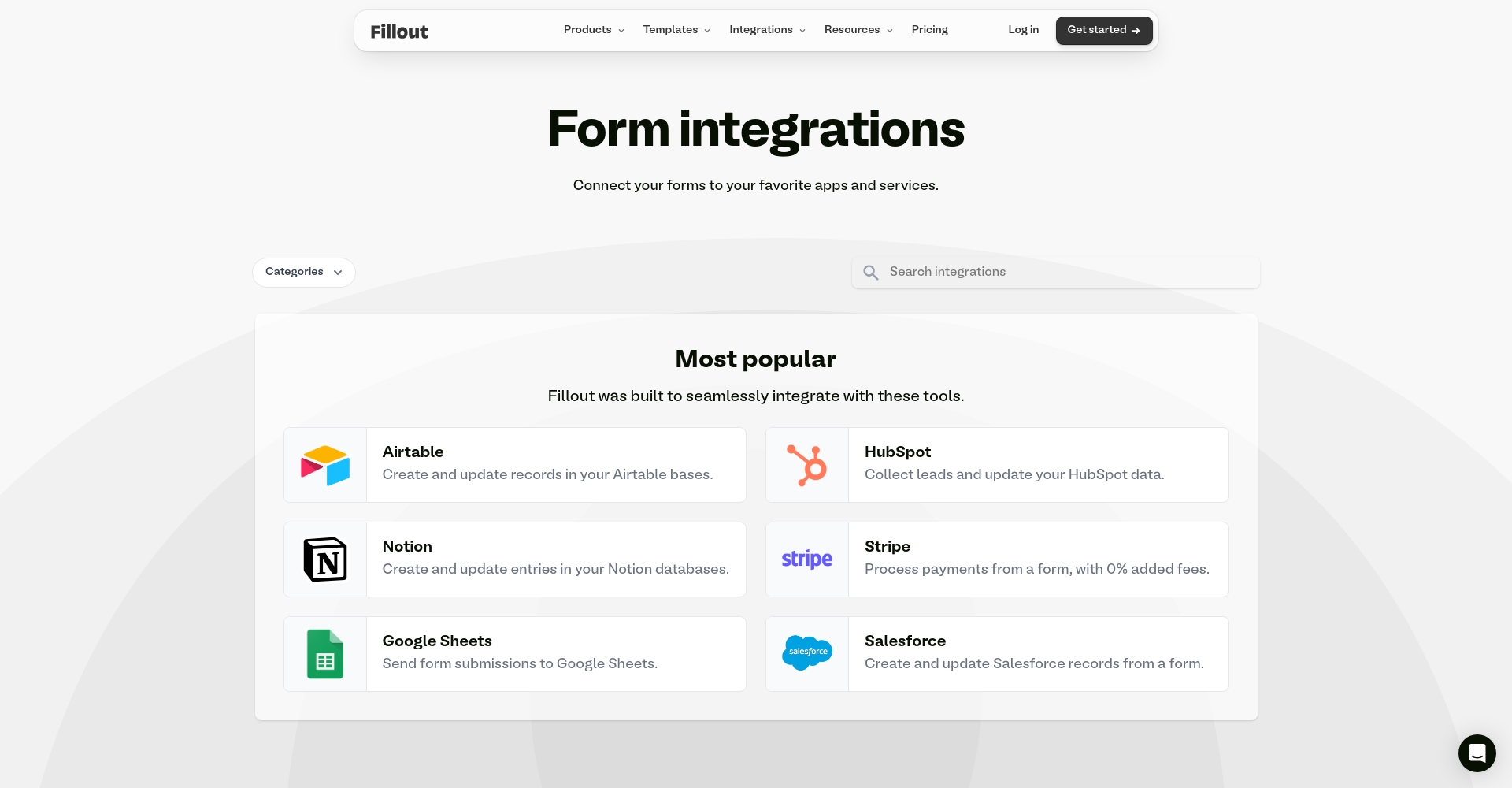
Task: Click the Notion logo icon
Action: (325, 559)
